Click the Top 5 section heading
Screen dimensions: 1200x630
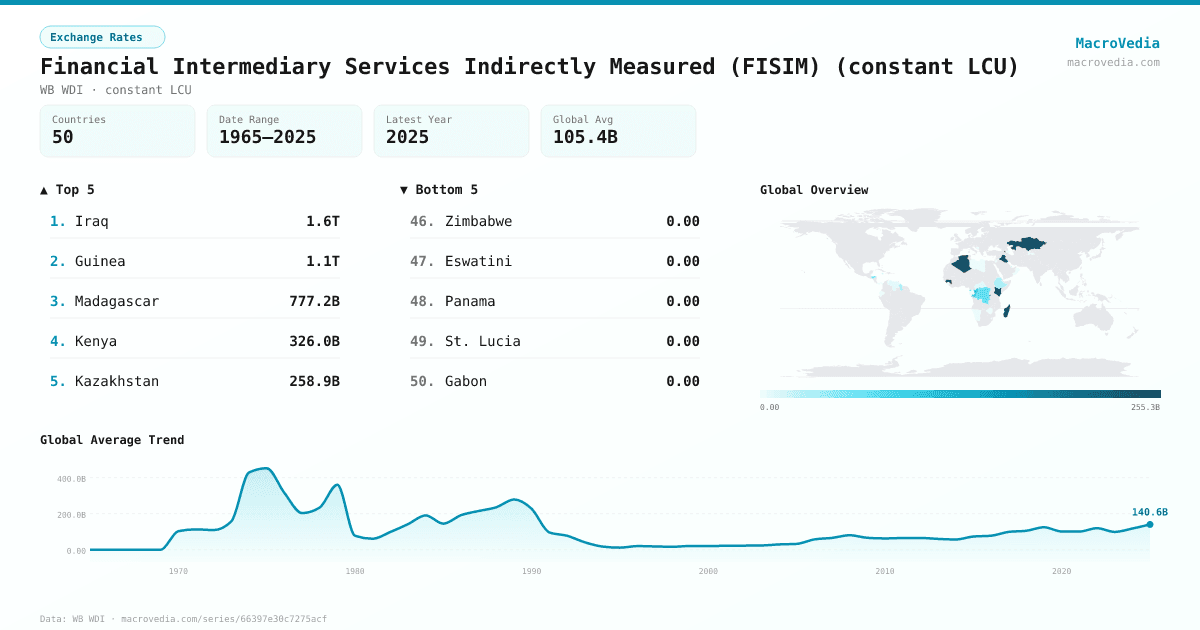(x=67, y=189)
